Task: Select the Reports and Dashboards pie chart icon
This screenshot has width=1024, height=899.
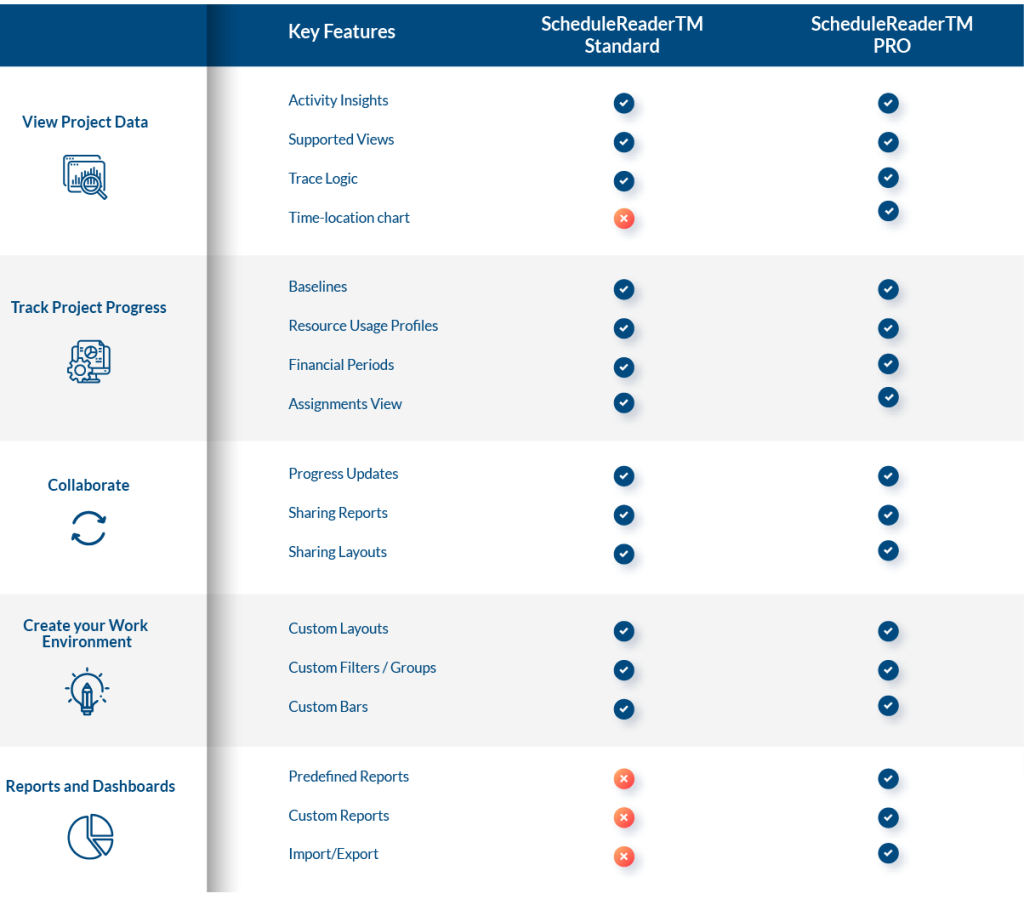Action: [x=90, y=837]
